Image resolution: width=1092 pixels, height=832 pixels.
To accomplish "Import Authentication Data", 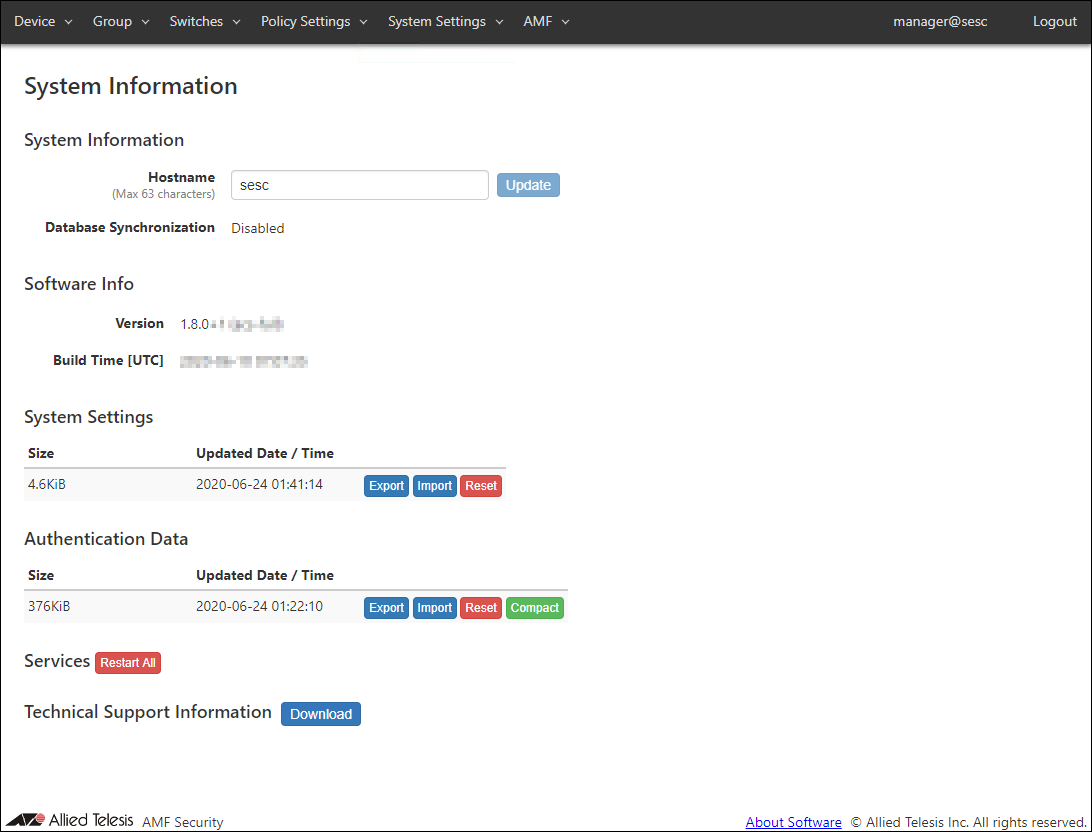I will pos(434,608).
